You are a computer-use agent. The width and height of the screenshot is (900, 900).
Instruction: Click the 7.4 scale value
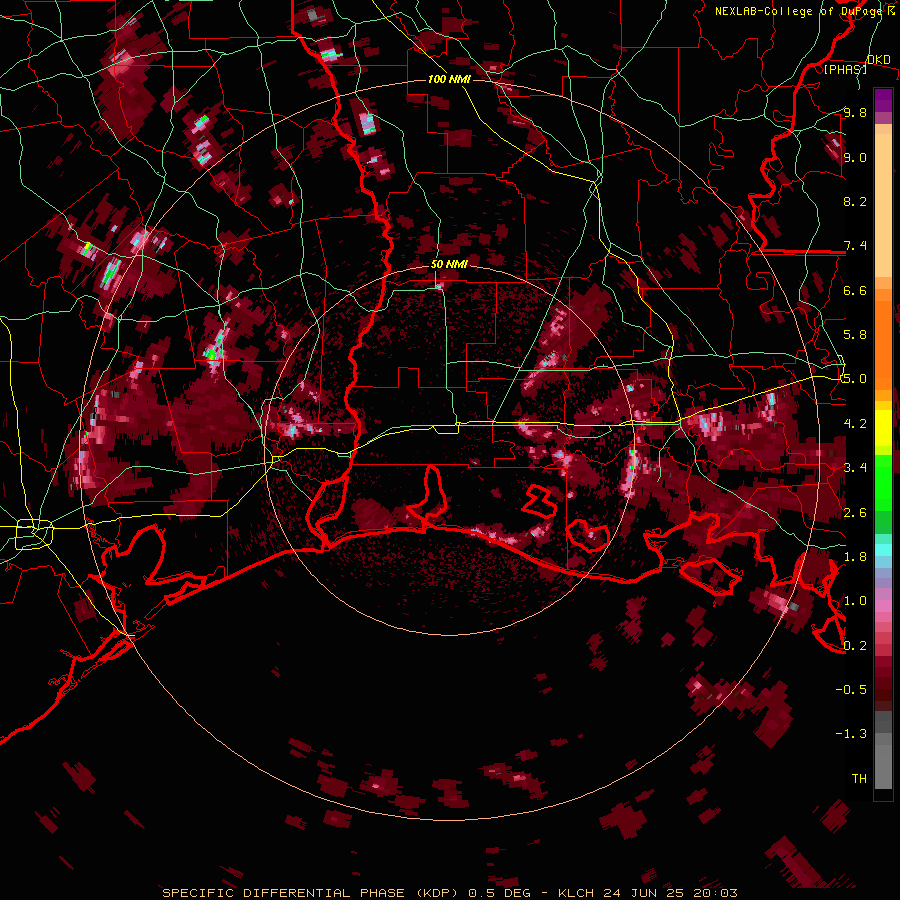(x=855, y=246)
